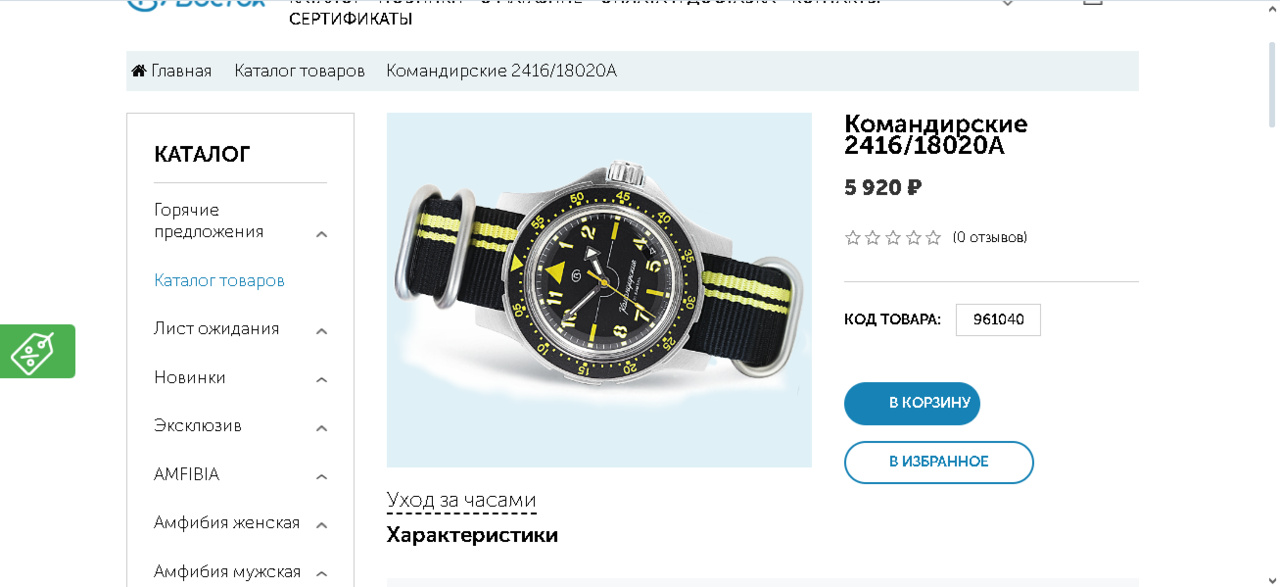Open the СЕРТИФИКАТЫ menu item
Viewport: 1280px width, 587px height.
(x=351, y=19)
